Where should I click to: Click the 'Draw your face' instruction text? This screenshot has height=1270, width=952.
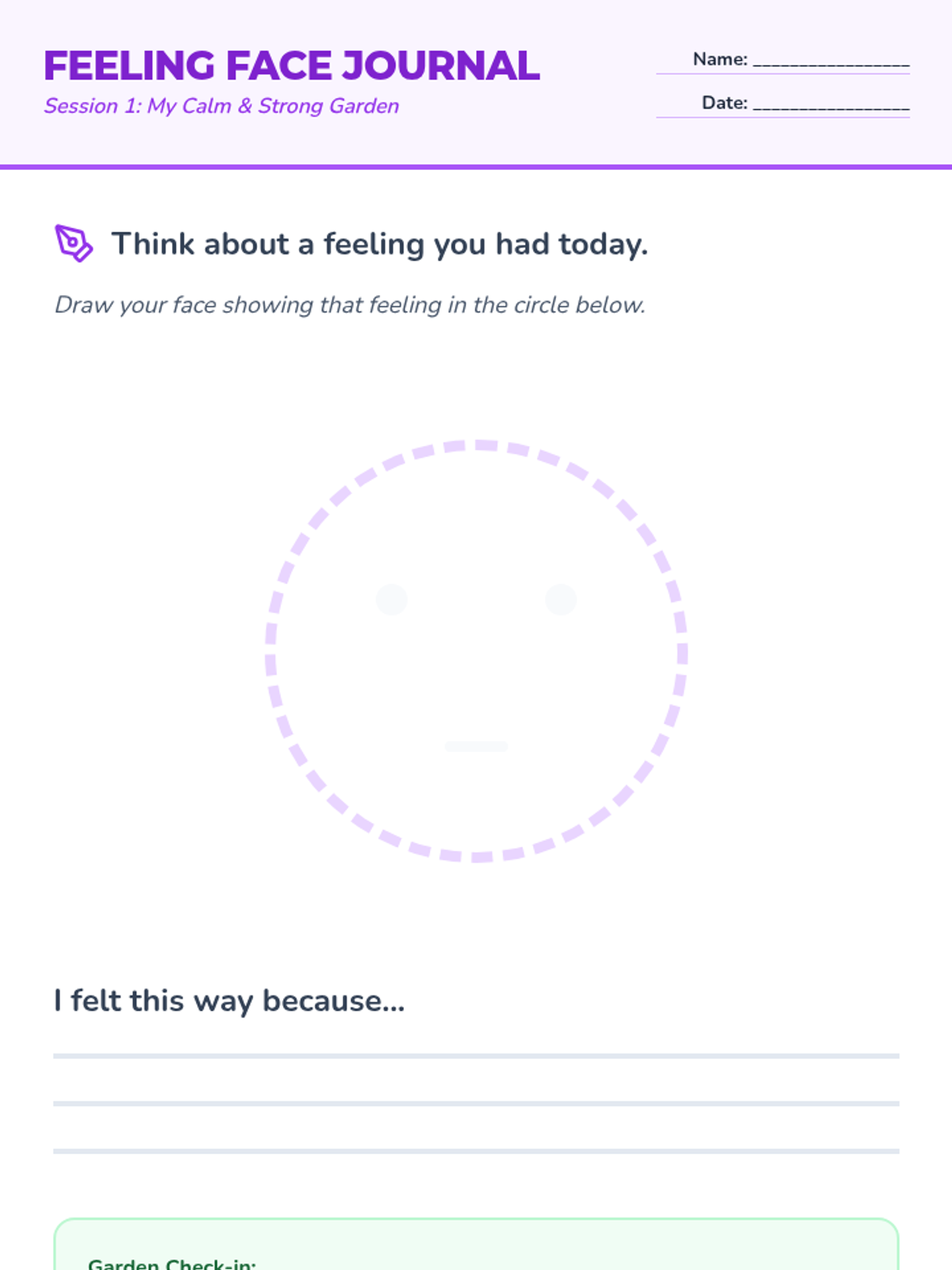(x=350, y=305)
